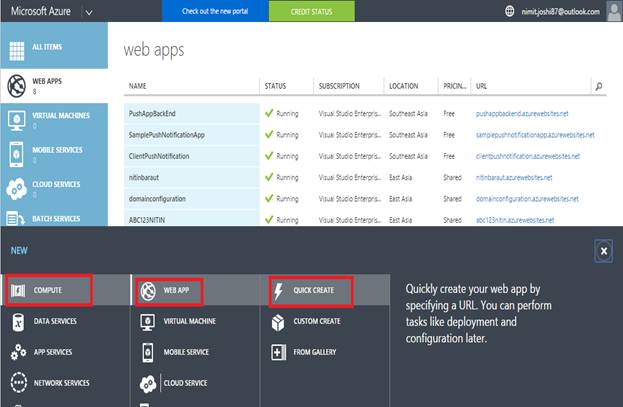Select Batch Services in the sidebar
623x407 pixels.
[54, 217]
